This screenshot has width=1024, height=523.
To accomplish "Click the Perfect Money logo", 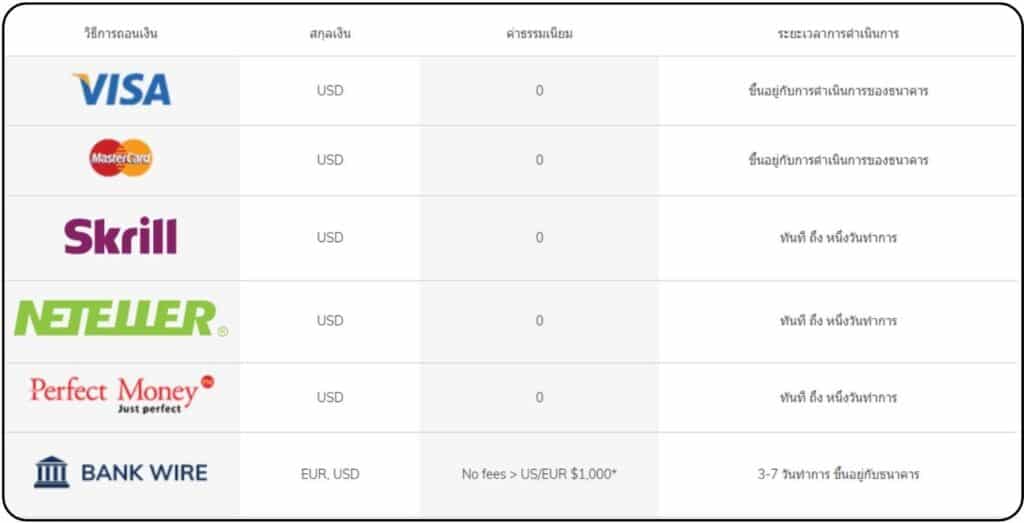I will [122, 394].
